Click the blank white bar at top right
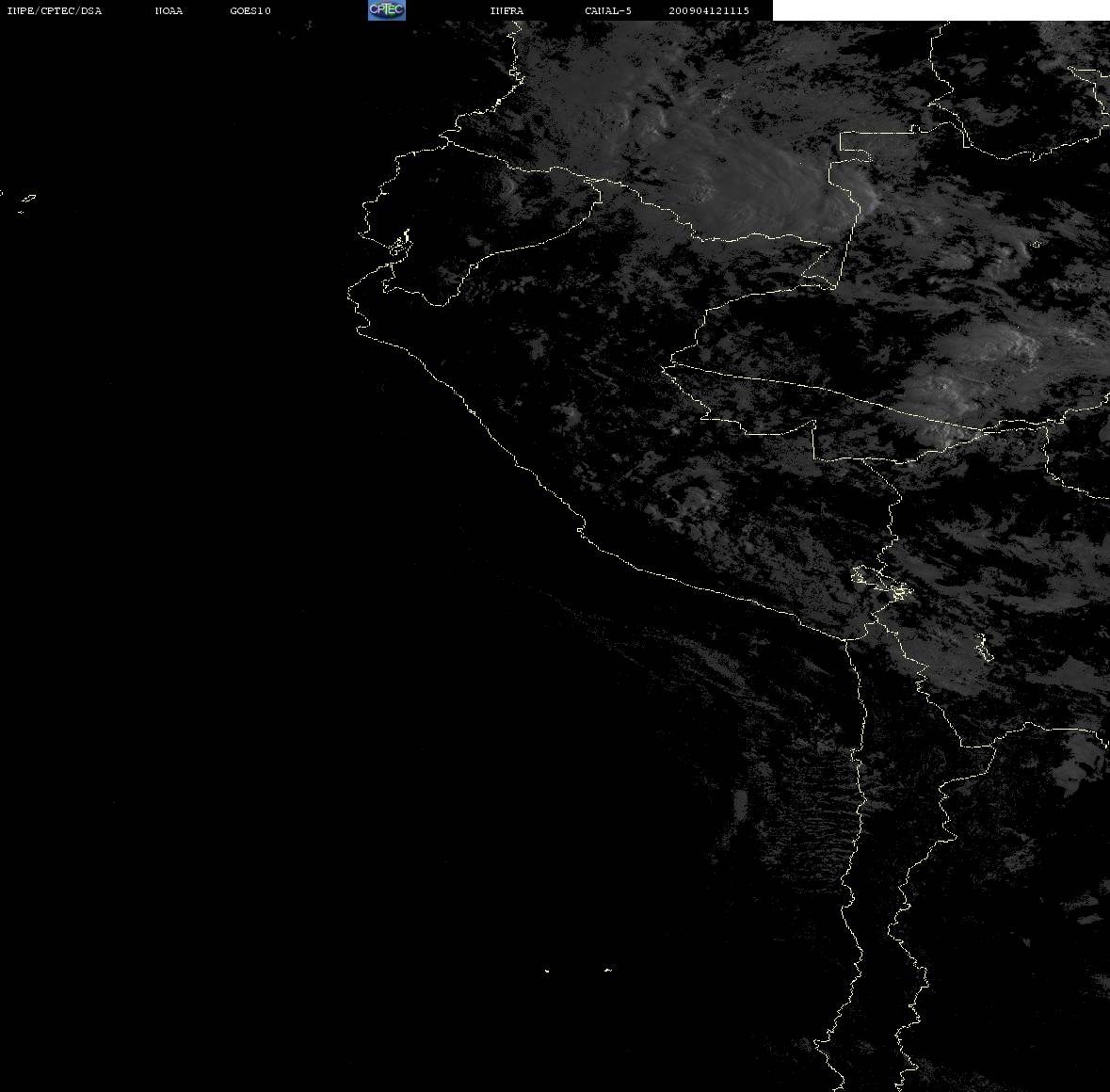Image resolution: width=1110 pixels, height=1092 pixels. (941, 10)
